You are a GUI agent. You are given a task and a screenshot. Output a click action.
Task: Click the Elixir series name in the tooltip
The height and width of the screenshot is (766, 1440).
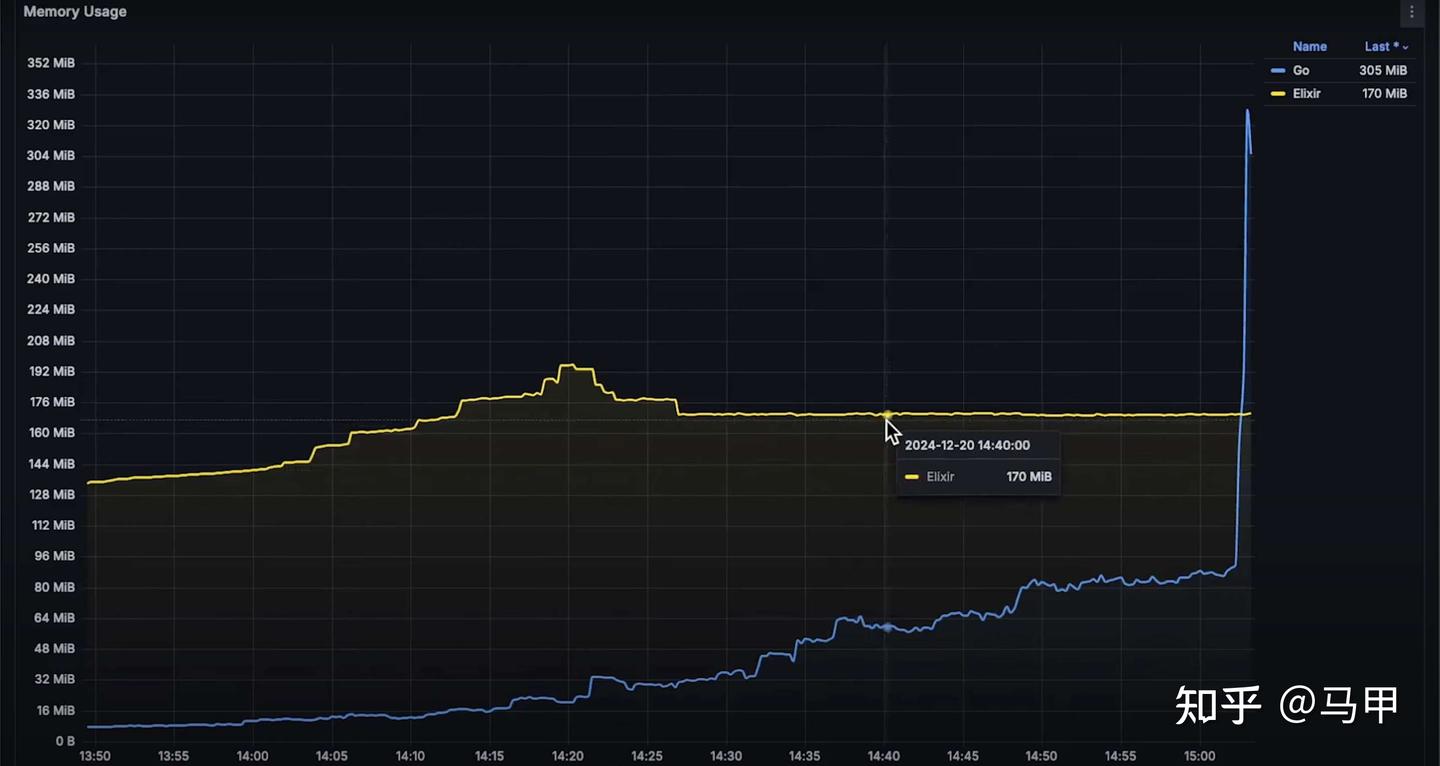(x=940, y=477)
